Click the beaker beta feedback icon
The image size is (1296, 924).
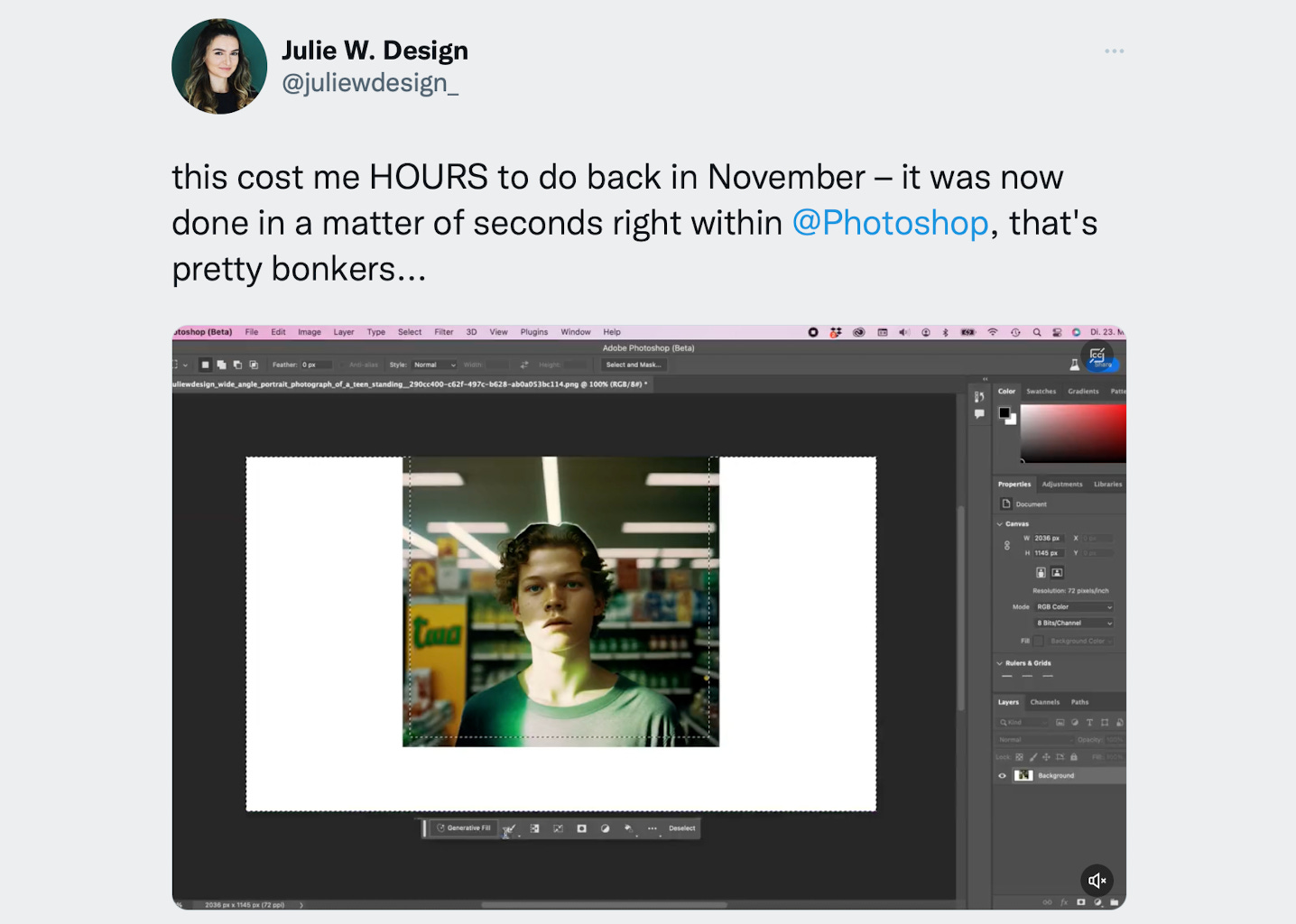(x=1074, y=365)
